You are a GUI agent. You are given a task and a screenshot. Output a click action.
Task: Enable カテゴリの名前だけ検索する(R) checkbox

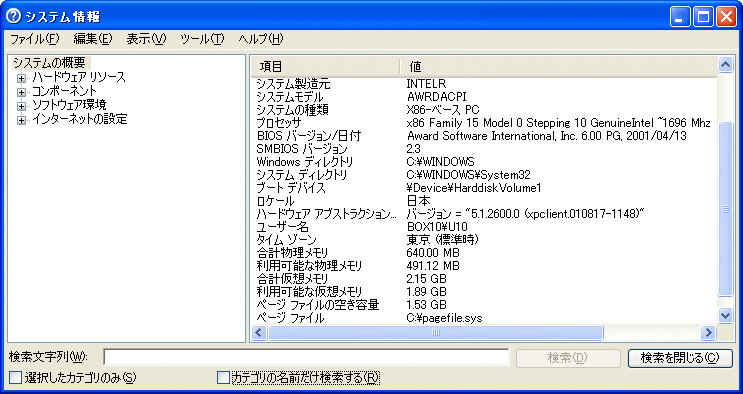(223, 378)
